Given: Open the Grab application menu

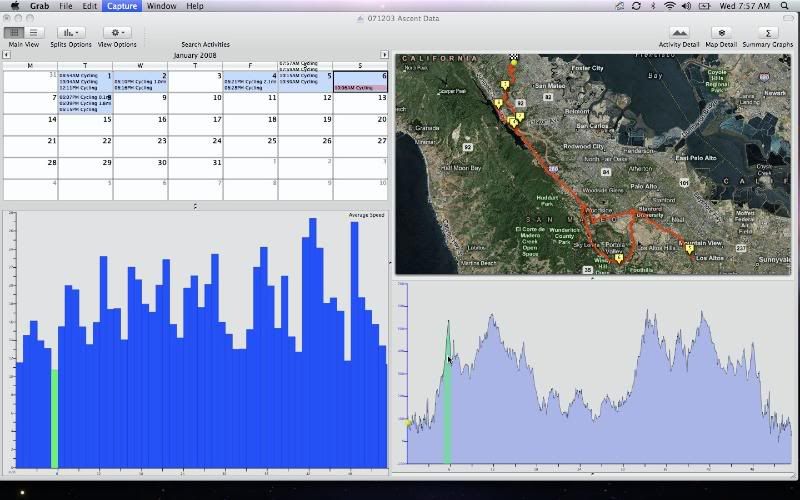Looking at the screenshot, I should [39, 6].
